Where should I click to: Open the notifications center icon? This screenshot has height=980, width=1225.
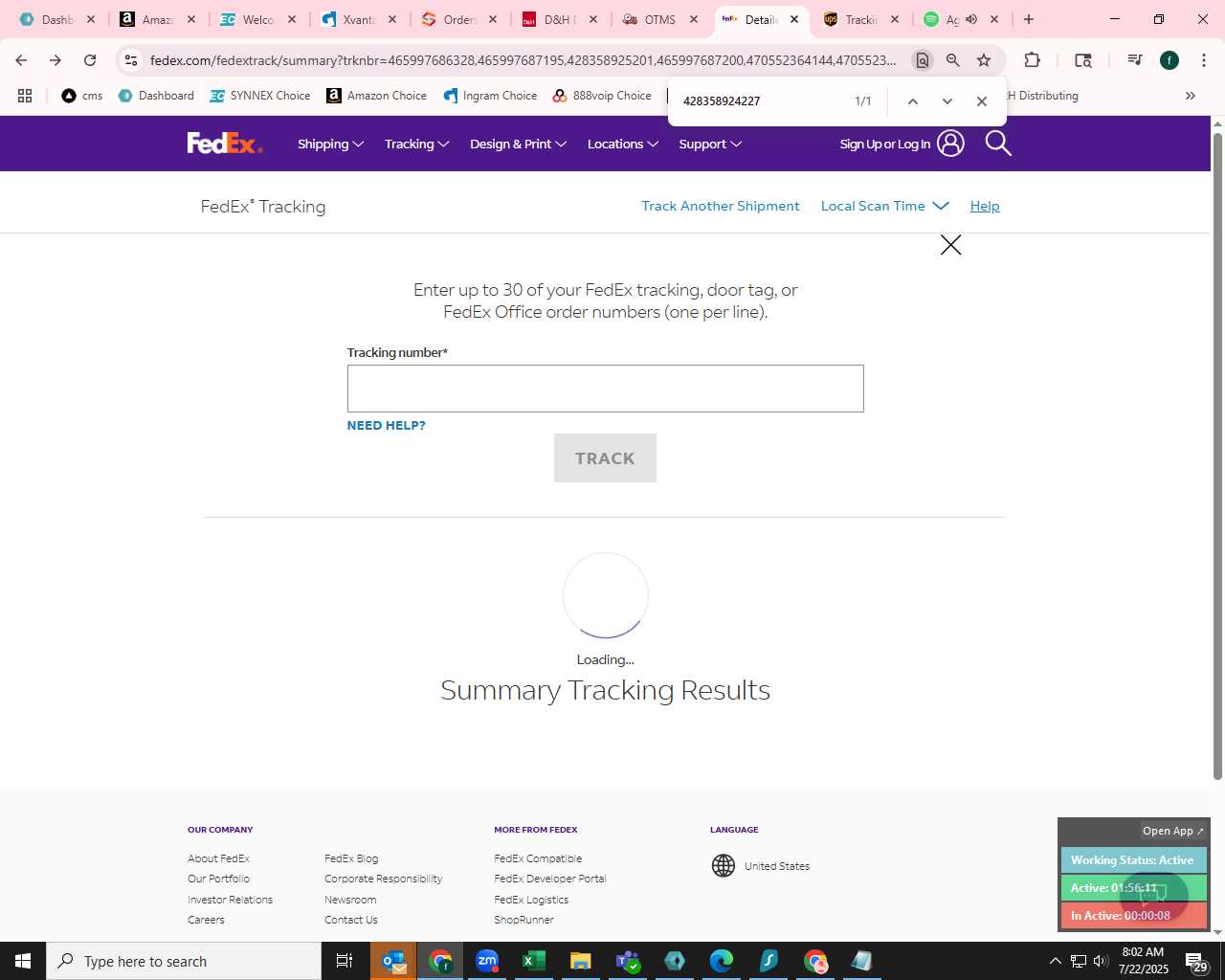[x=1196, y=961]
